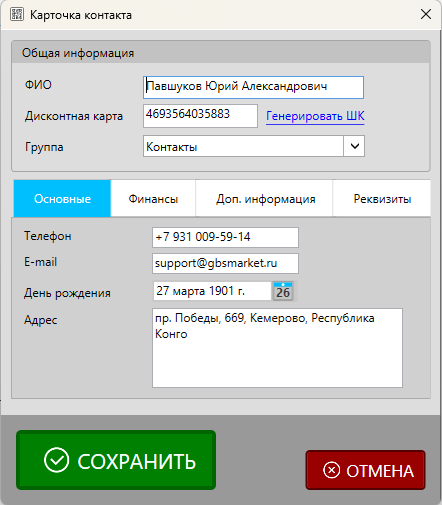Click the Генерировать ШК link
This screenshot has width=442, height=505.
pyautogui.click(x=315, y=116)
